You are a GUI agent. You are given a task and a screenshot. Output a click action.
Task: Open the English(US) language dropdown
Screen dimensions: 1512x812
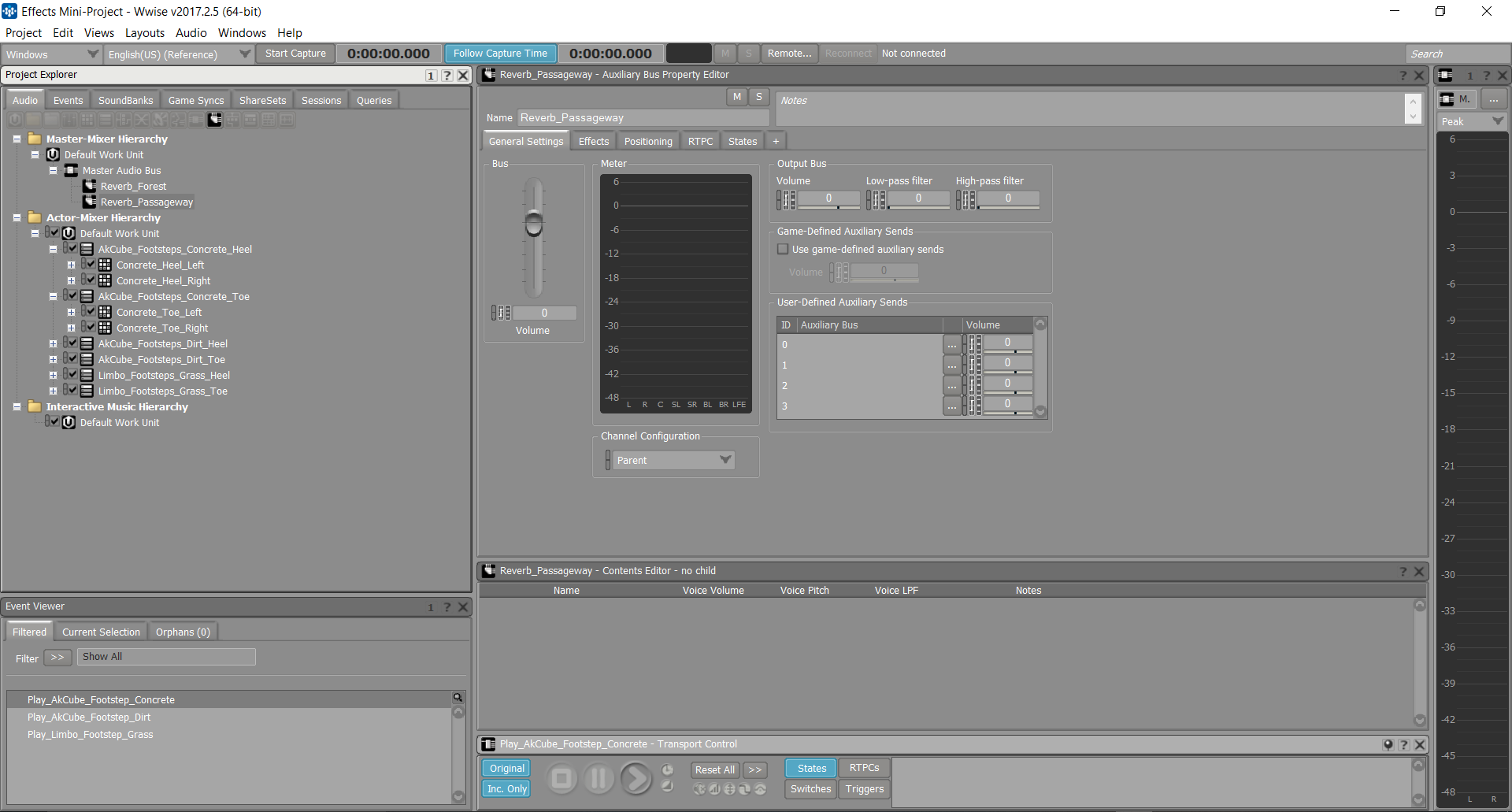(x=179, y=54)
